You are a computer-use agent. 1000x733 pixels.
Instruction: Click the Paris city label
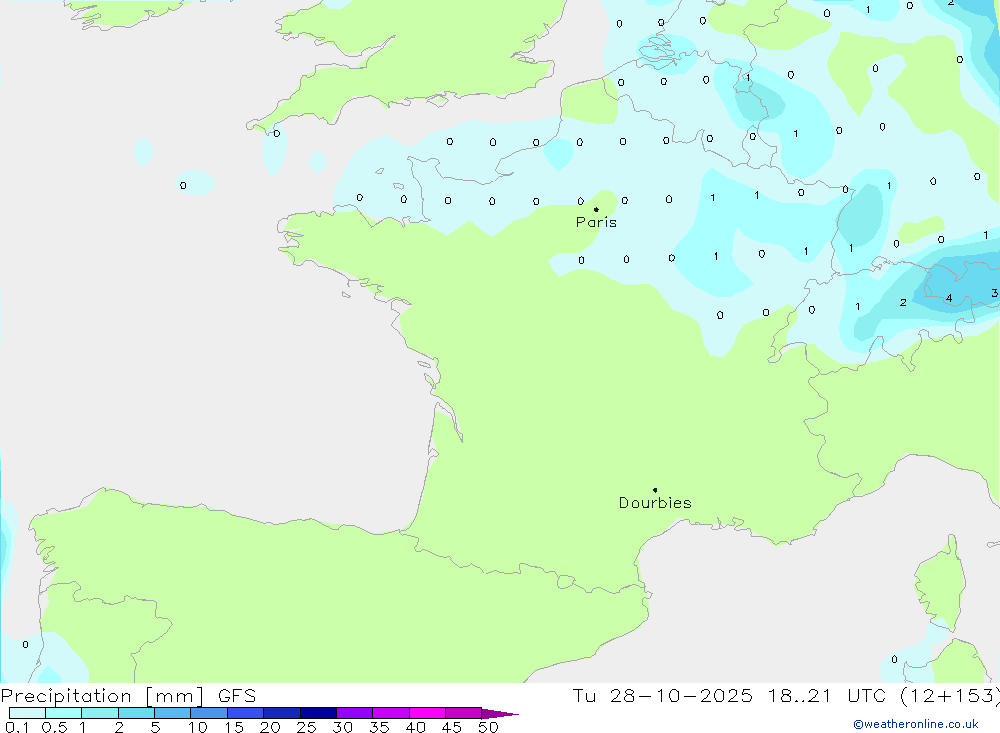click(596, 222)
